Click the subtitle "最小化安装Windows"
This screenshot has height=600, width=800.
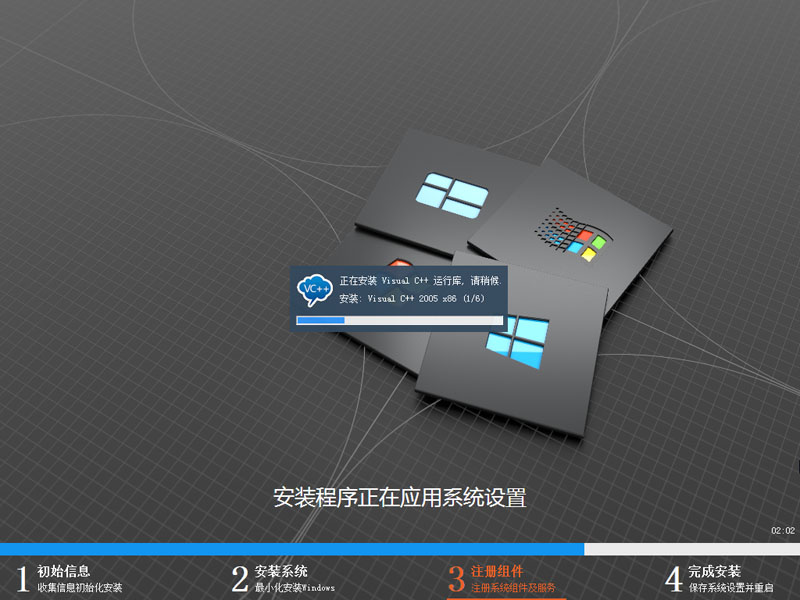click(x=295, y=588)
